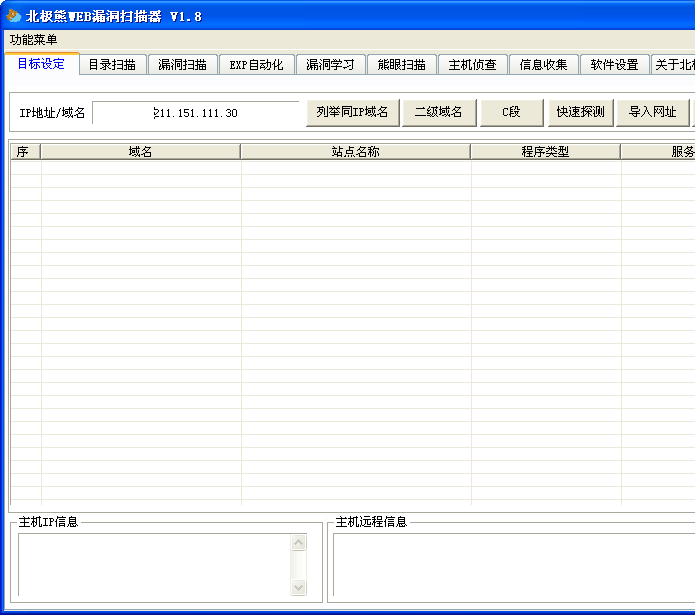Switch to the 目标设定 tab

click(42, 64)
